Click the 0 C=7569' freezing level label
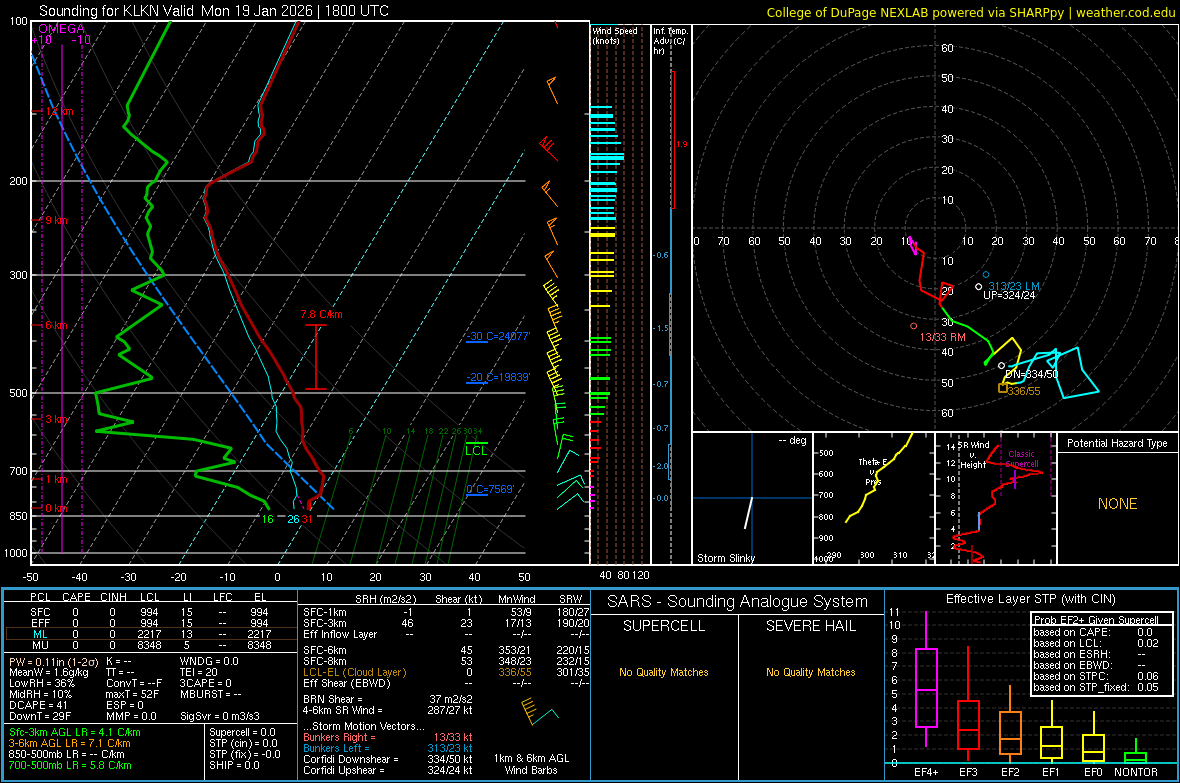The height and width of the screenshot is (783, 1180). 490,489
